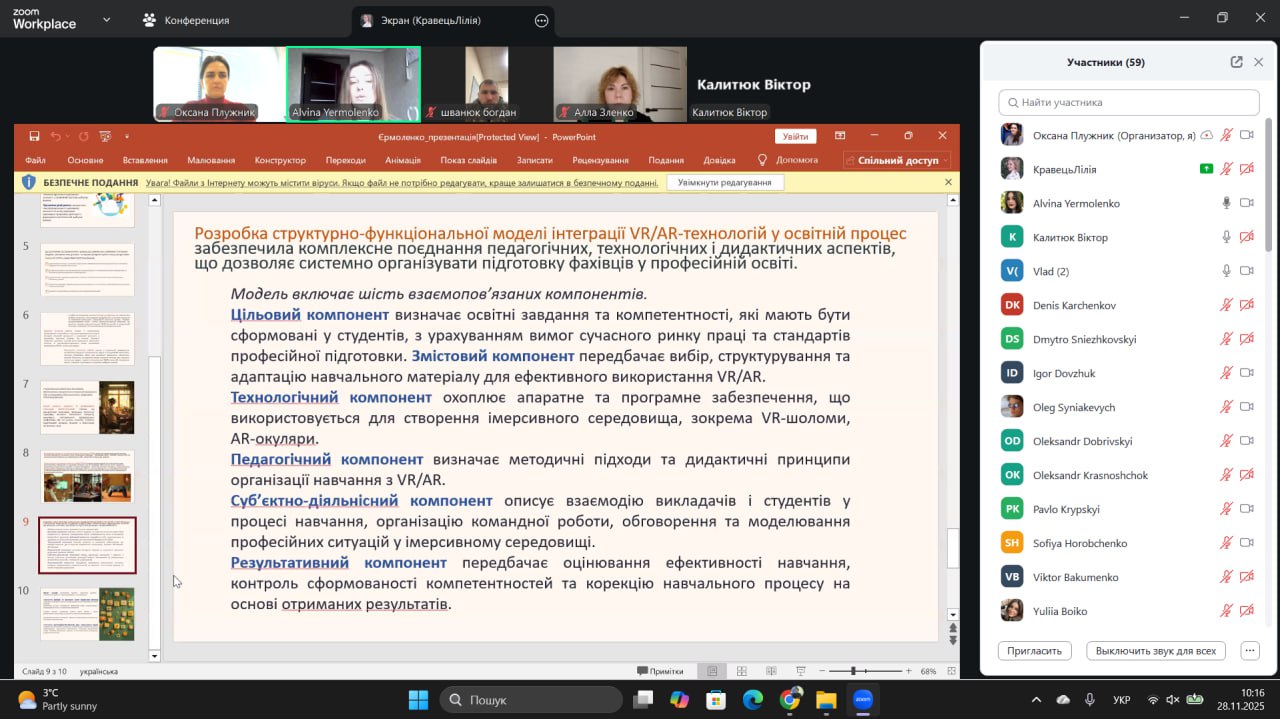
Task: Click the Увімкнути редагування button
Action: pyautogui.click(x=724, y=183)
